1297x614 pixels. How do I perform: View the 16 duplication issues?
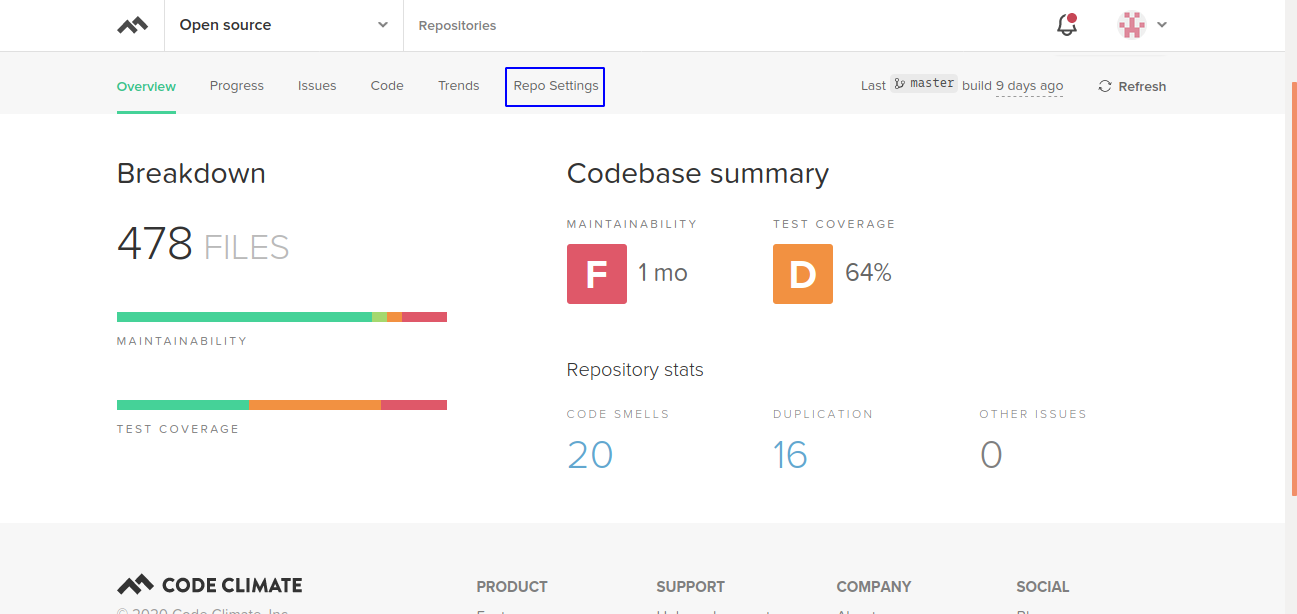click(x=790, y=455)
